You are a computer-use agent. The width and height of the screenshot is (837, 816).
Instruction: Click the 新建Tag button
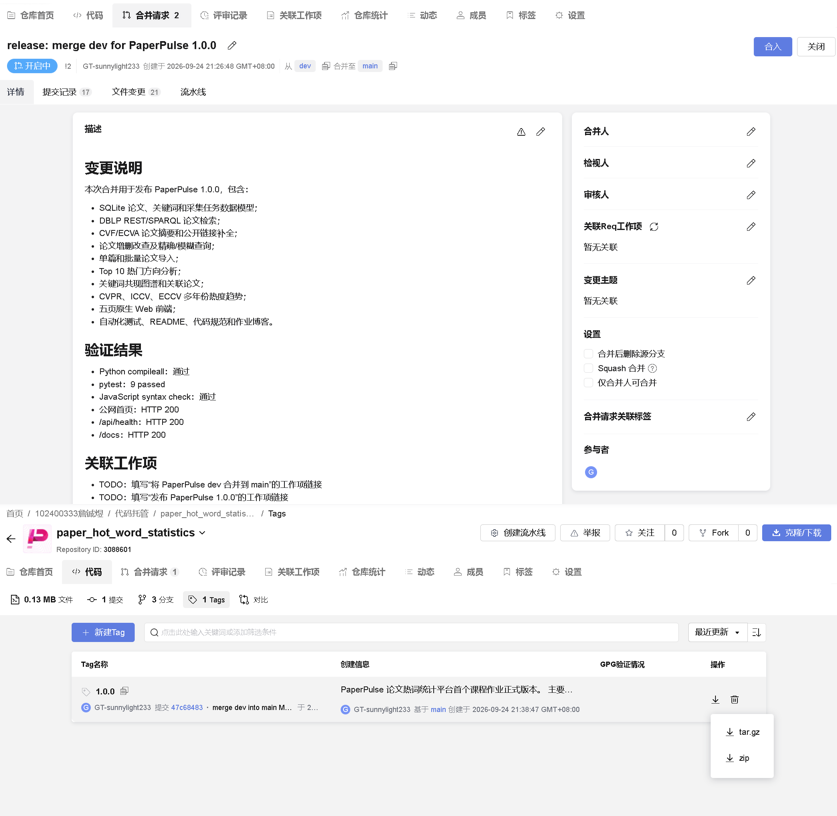pos(103,632)
